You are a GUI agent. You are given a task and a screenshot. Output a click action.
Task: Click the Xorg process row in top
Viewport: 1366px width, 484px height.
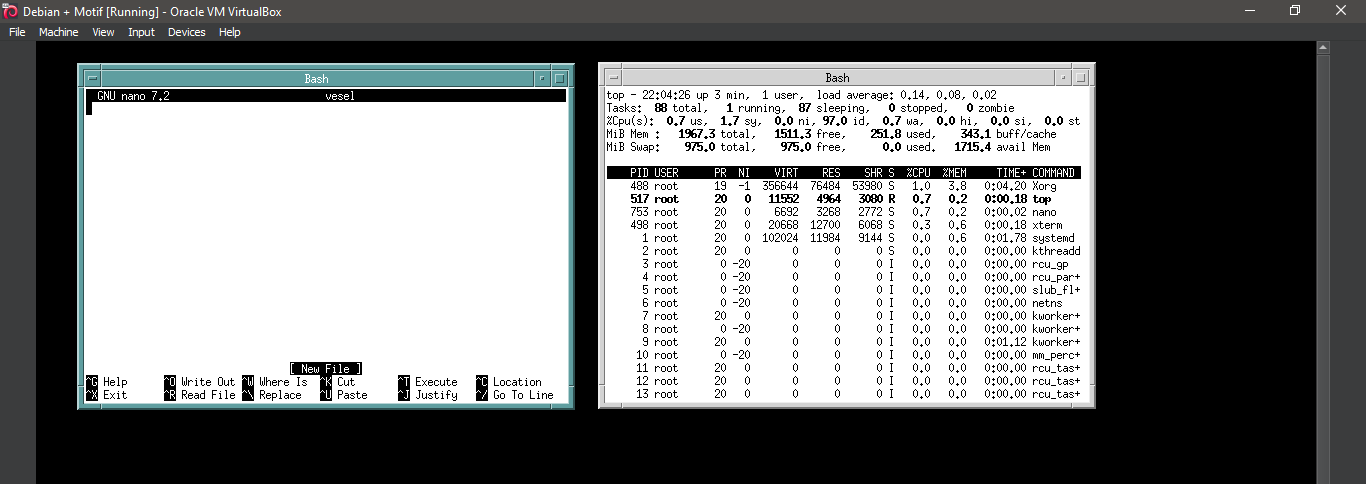(843, 186)
